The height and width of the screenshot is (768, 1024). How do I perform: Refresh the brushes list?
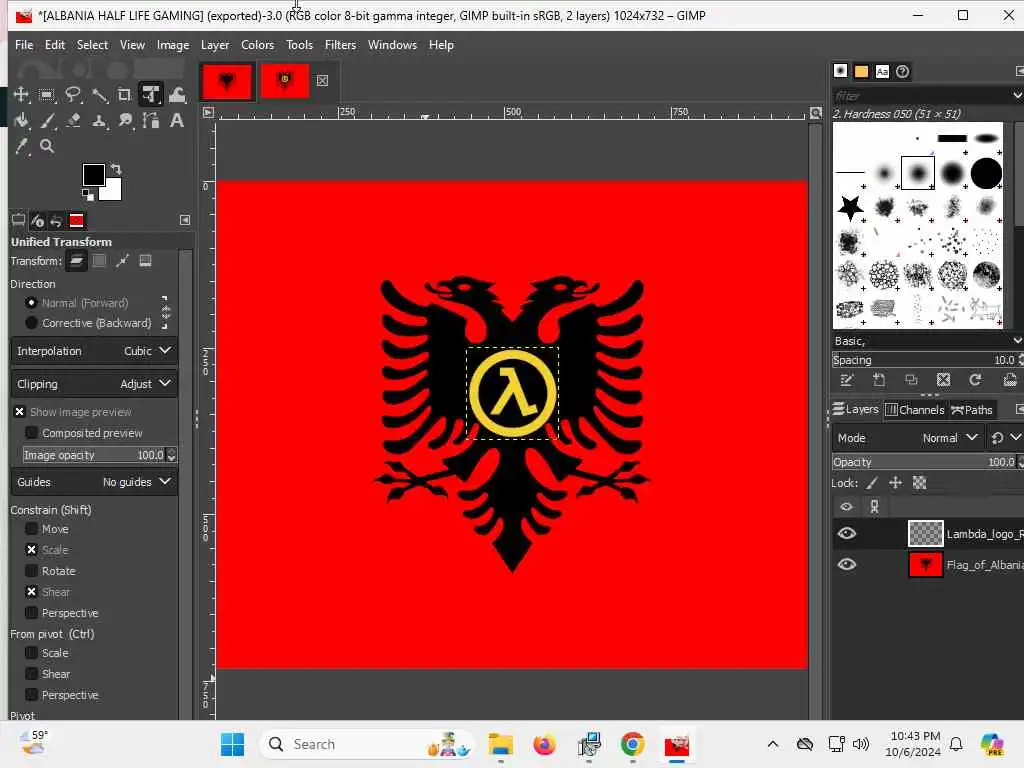pyautogui.click(x=975, y=380)
